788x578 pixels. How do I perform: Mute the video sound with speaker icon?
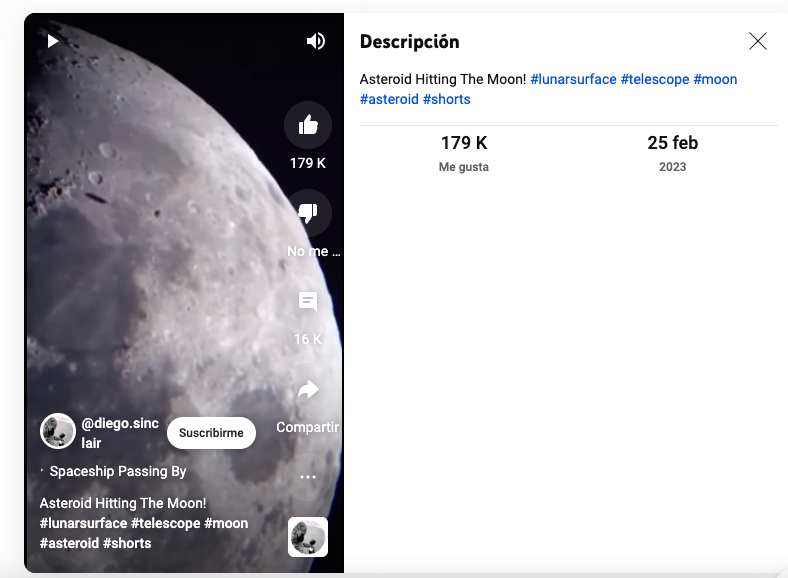coord(316,41)
